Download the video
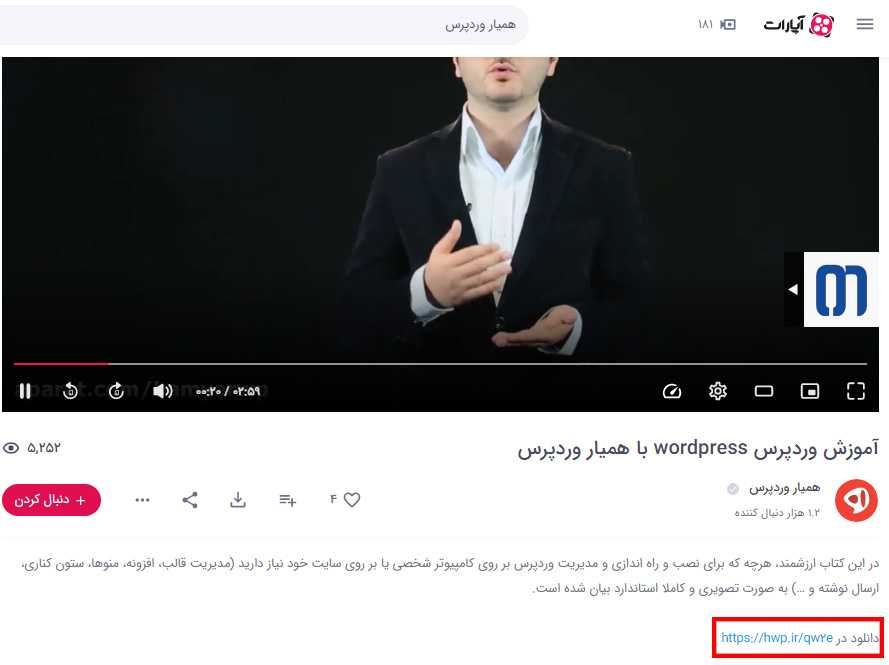This screenshot has height=665, width=889. pyautogui.click(x=238, y=499)
